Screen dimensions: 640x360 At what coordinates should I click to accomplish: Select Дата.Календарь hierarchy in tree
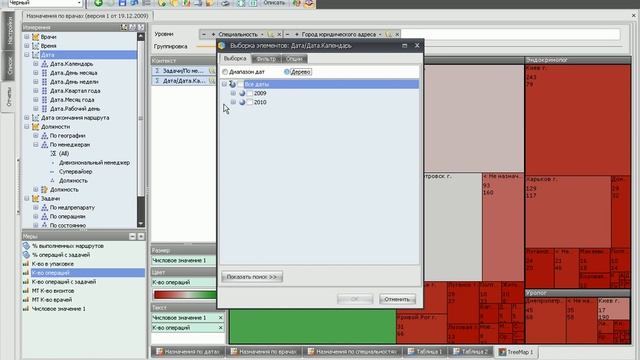pyautogui.click(x=71, y=64)
